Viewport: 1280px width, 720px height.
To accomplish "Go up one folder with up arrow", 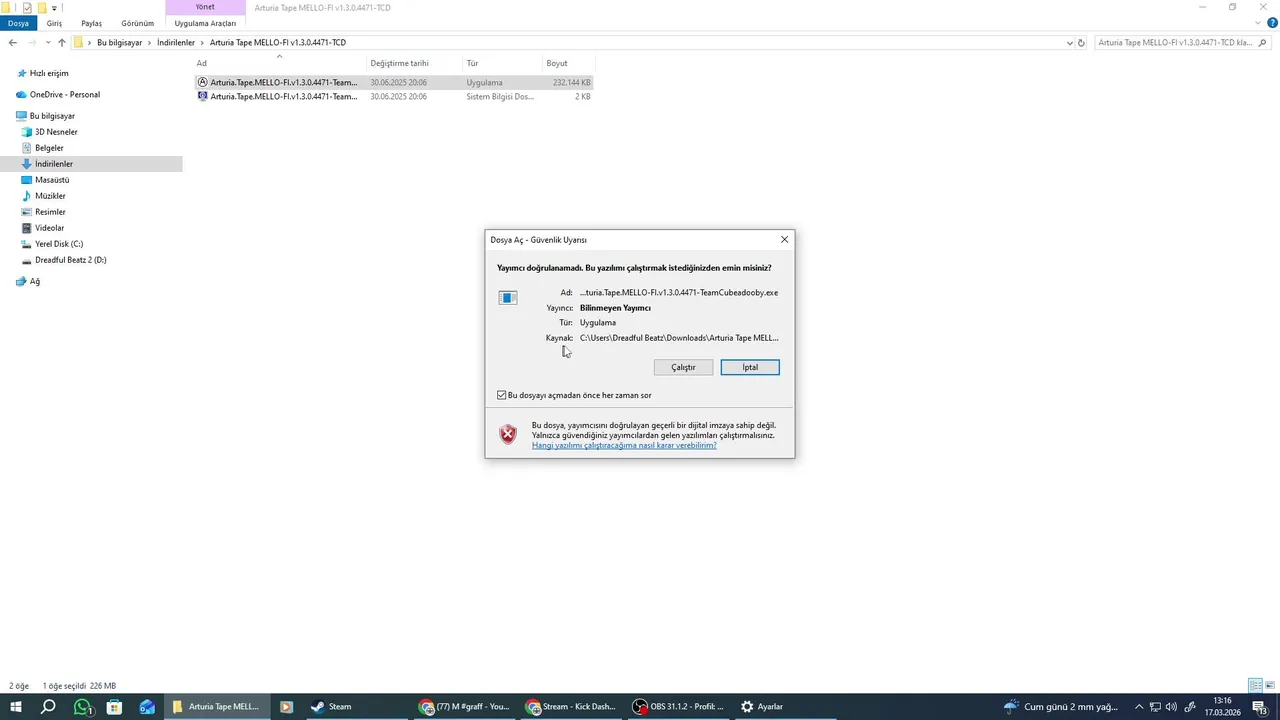I will (62, 43).
